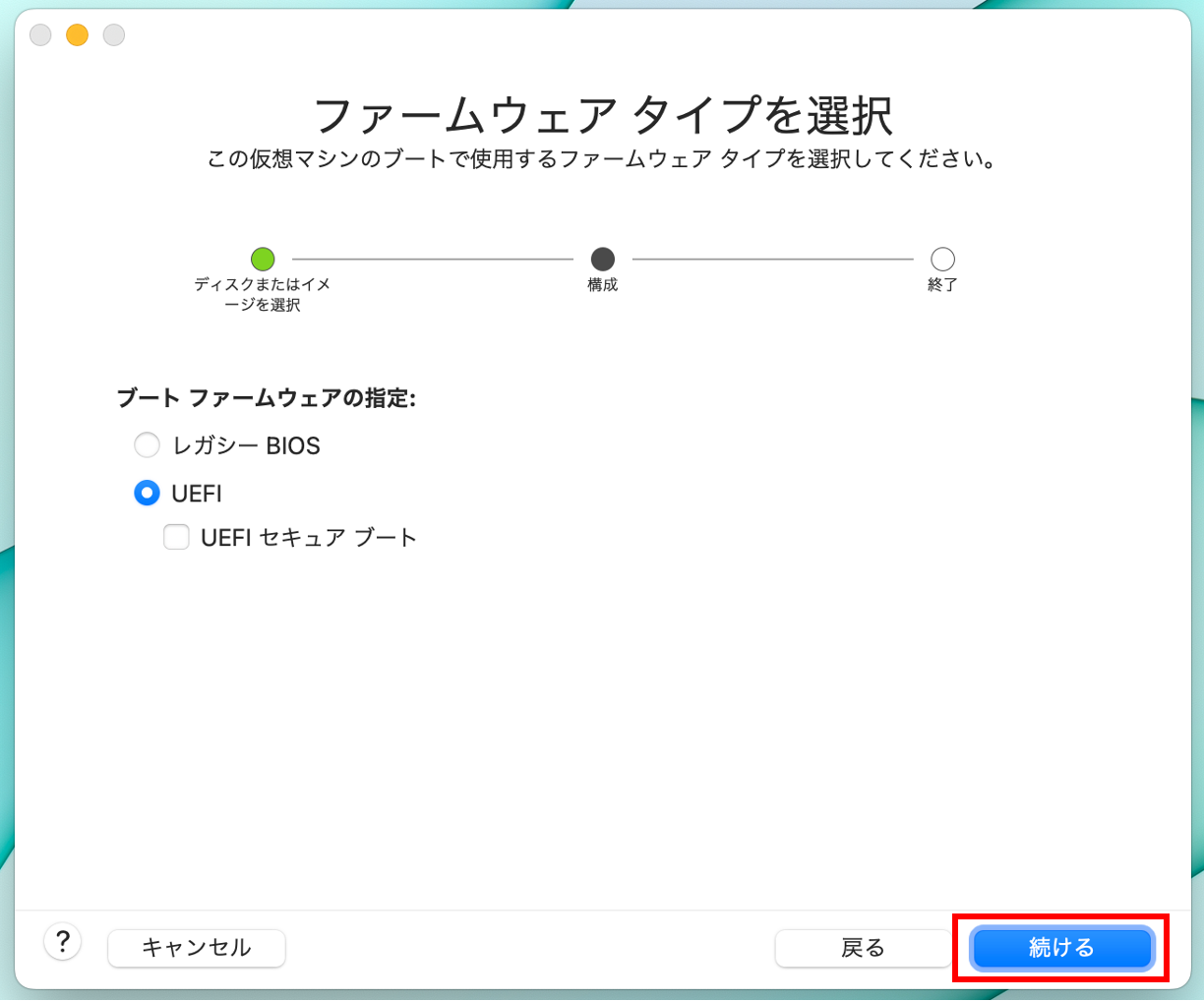Click the 構成 step indicator circle

coord(603,260)
